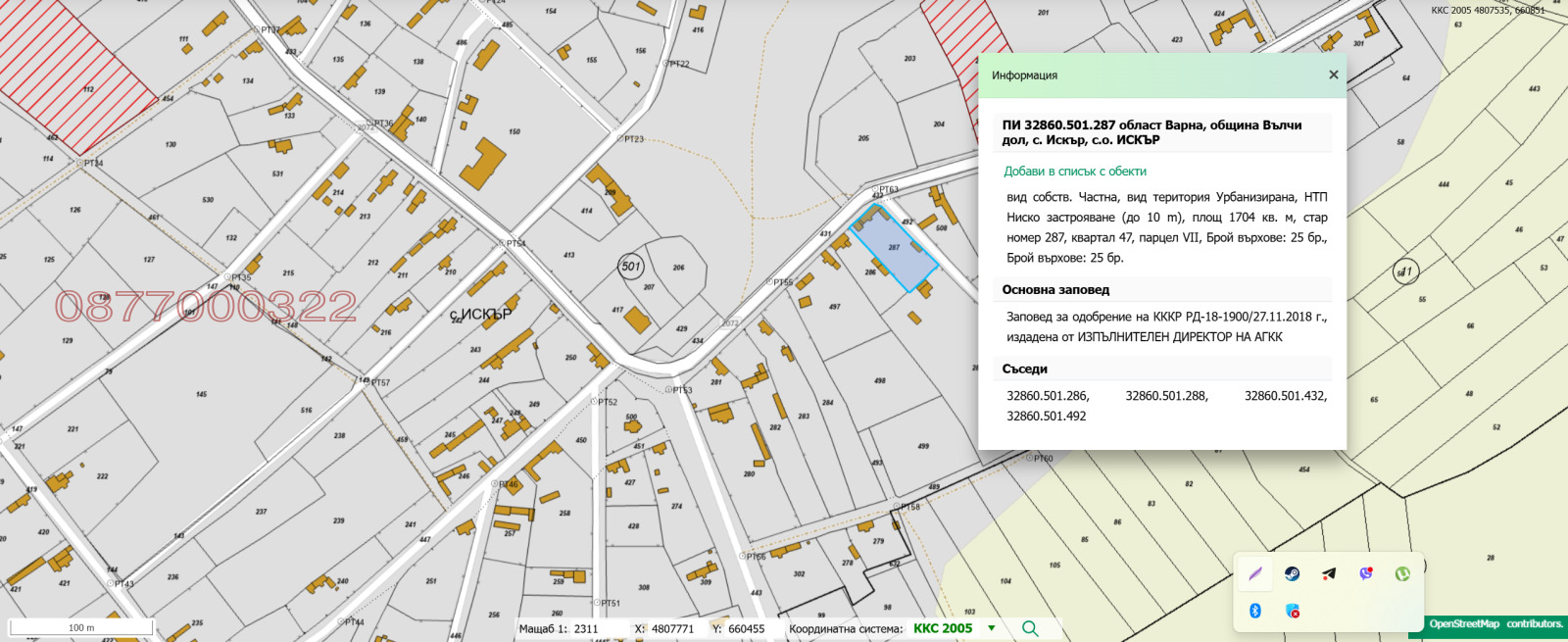Image resolution: width=1568 pixels, height=642 pixels.
Task: Select the highlighted blue parcel 287
Action: (894, 250)
